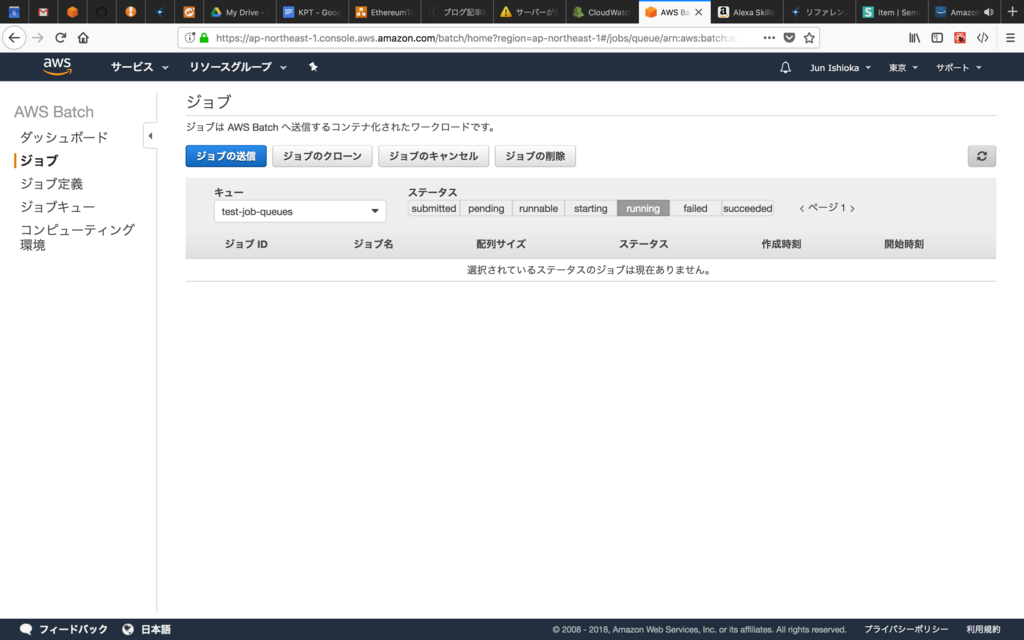Open the Firefox hamburger menu
This screenshot has height=640, width=1024.
(1010, 38)
